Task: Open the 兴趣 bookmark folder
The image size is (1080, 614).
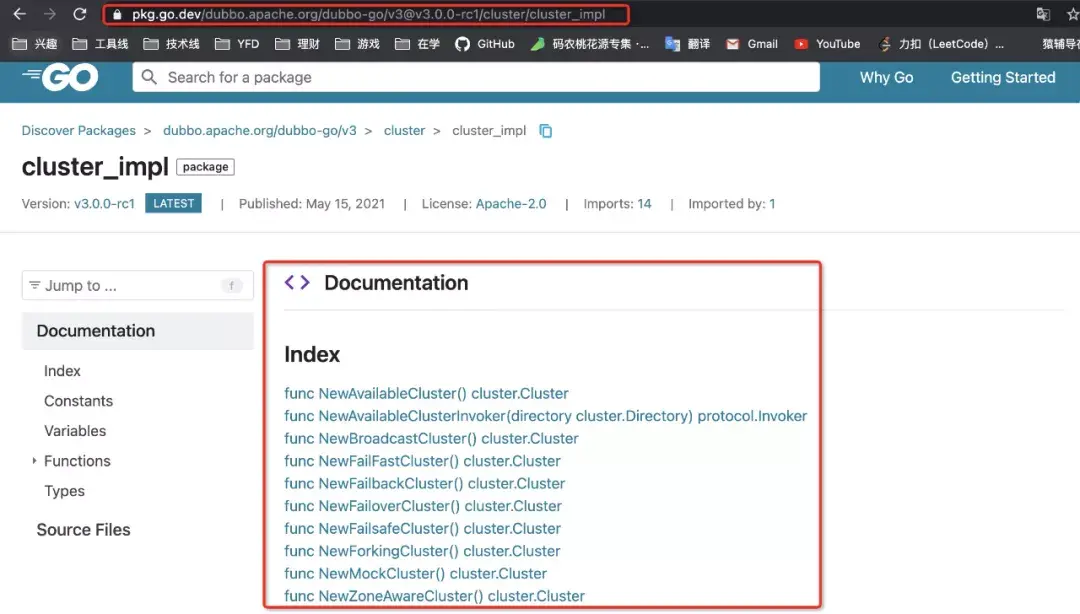Action: point(35,44)
